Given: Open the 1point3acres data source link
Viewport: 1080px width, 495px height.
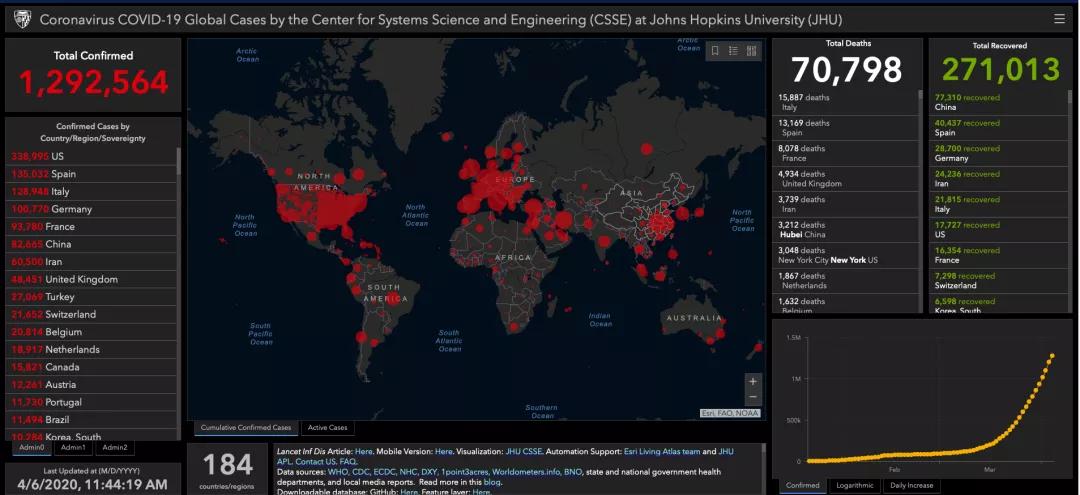Looking at the screenshot, I should coord(465,472).
